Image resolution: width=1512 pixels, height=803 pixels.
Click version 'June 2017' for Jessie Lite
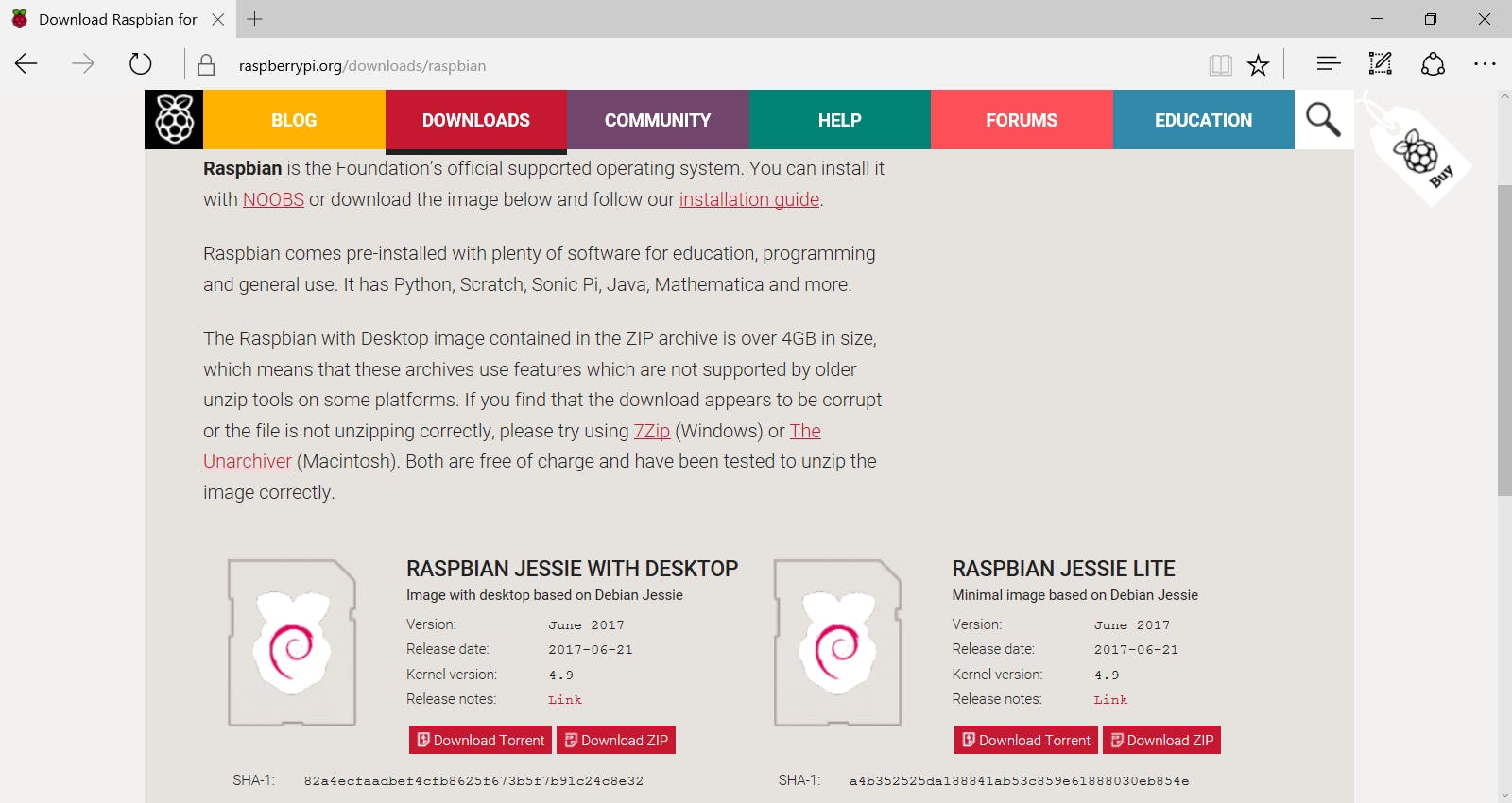(1132, 625)
